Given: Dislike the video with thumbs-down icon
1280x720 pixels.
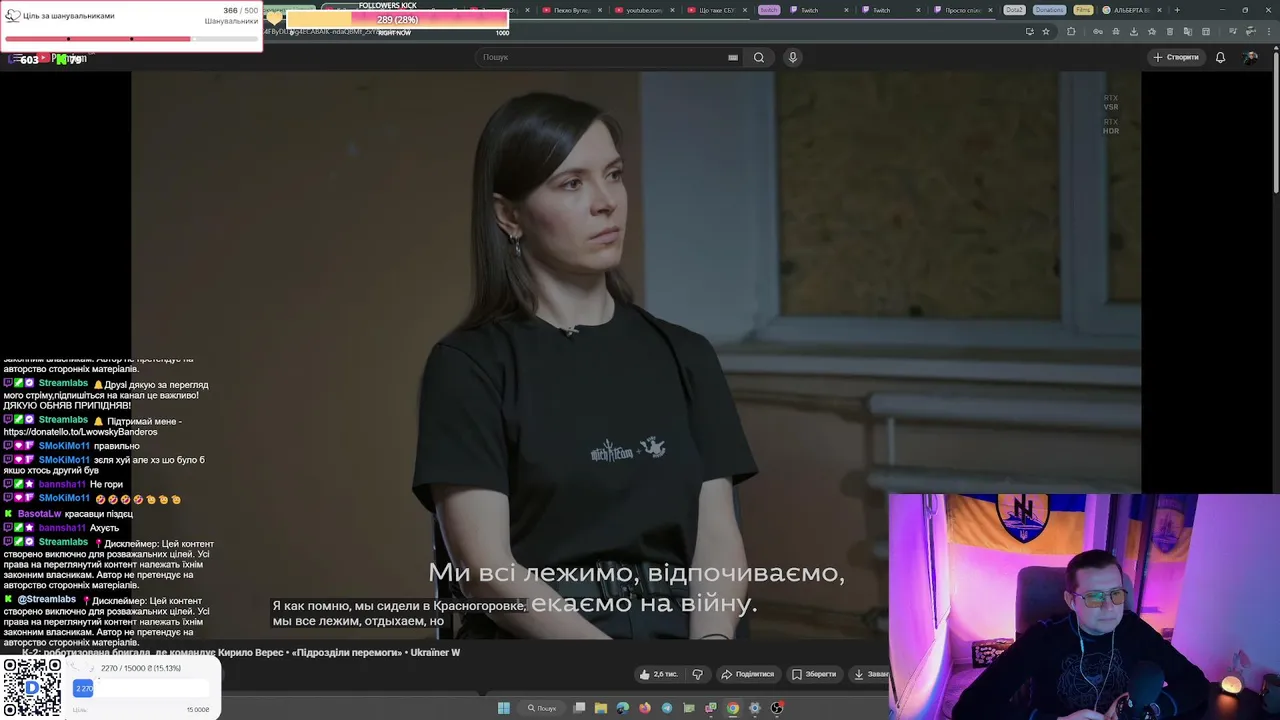Looking at the screenshot, I should [697, 674].
